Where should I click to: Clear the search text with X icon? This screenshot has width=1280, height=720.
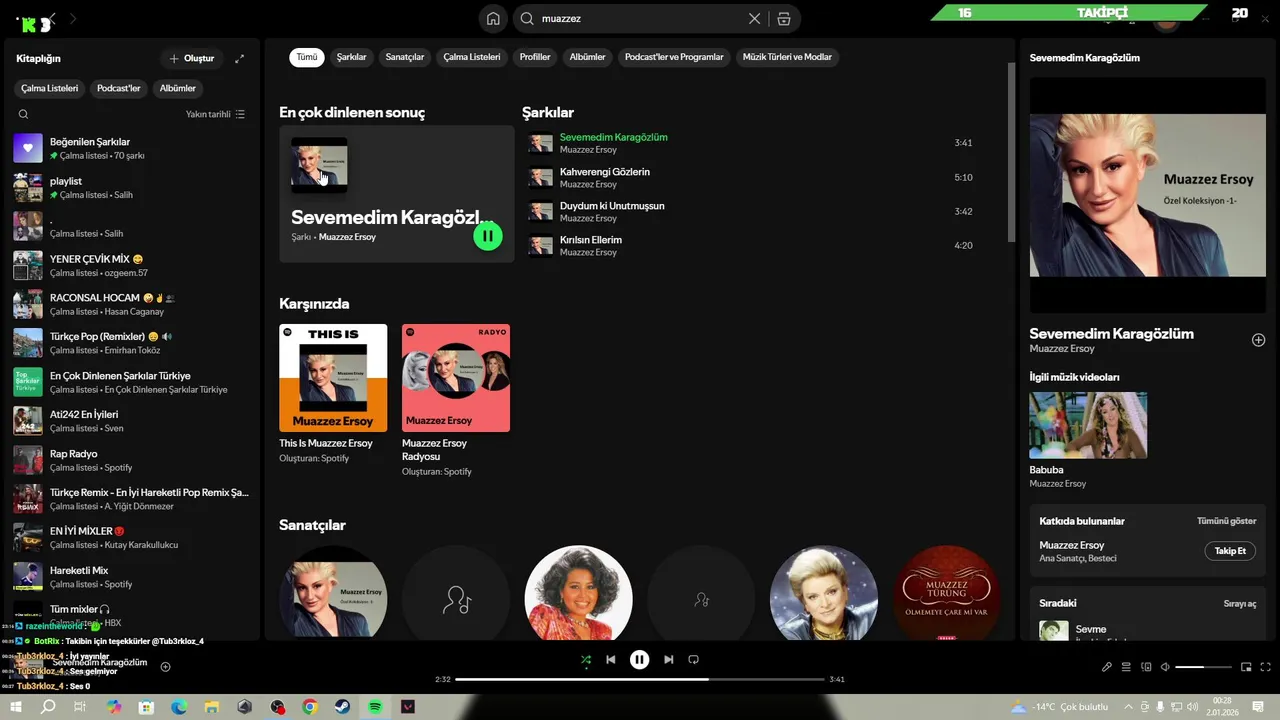point(755,18)
